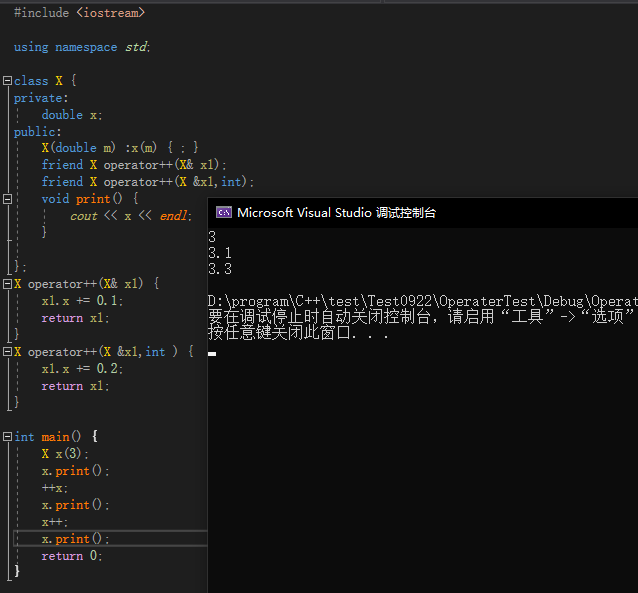
Task: Click the highlighted last 'x.print();' line
Action: [75, 539]
